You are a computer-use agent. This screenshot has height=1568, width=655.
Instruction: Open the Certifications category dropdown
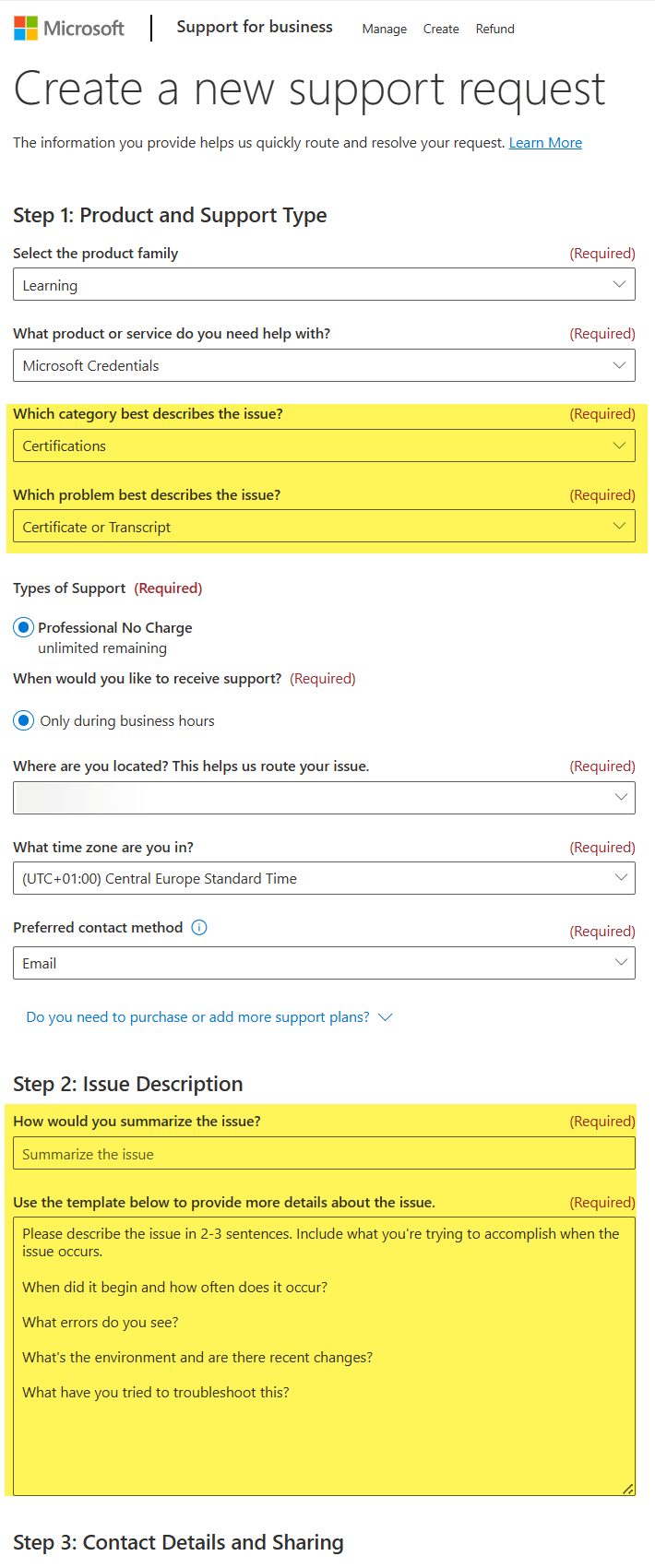[x=323, y=445]
